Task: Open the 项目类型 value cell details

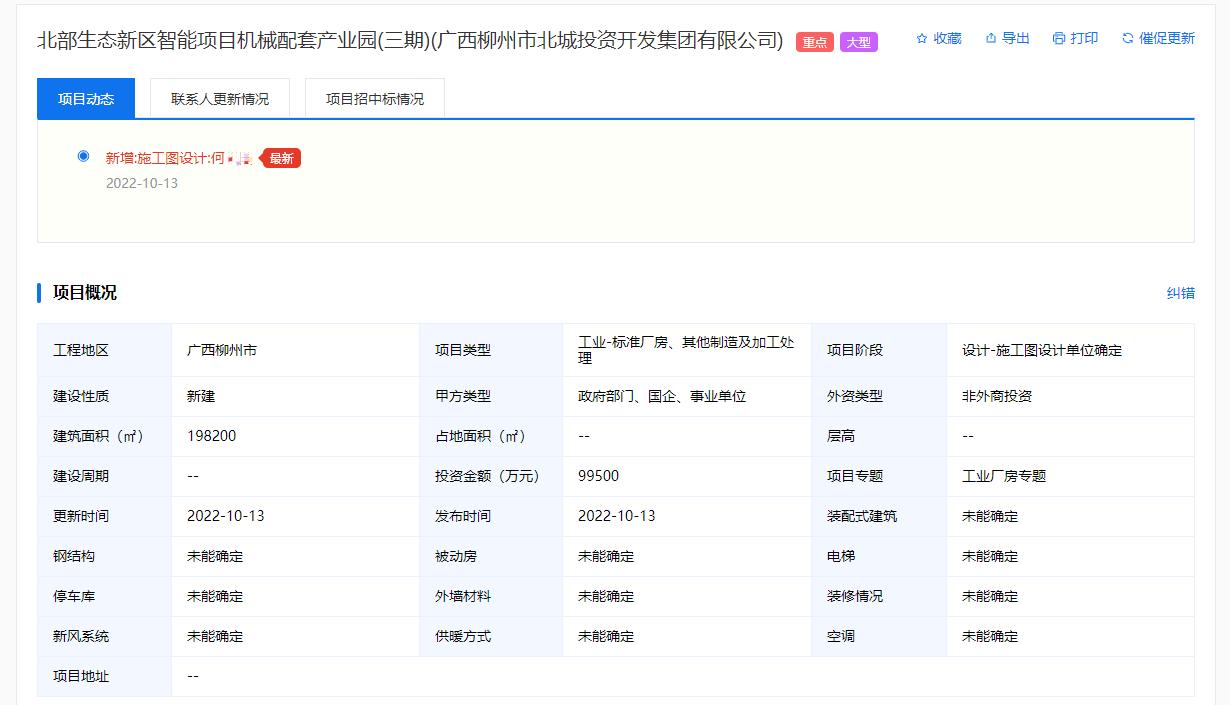Action: pos(687,349)
